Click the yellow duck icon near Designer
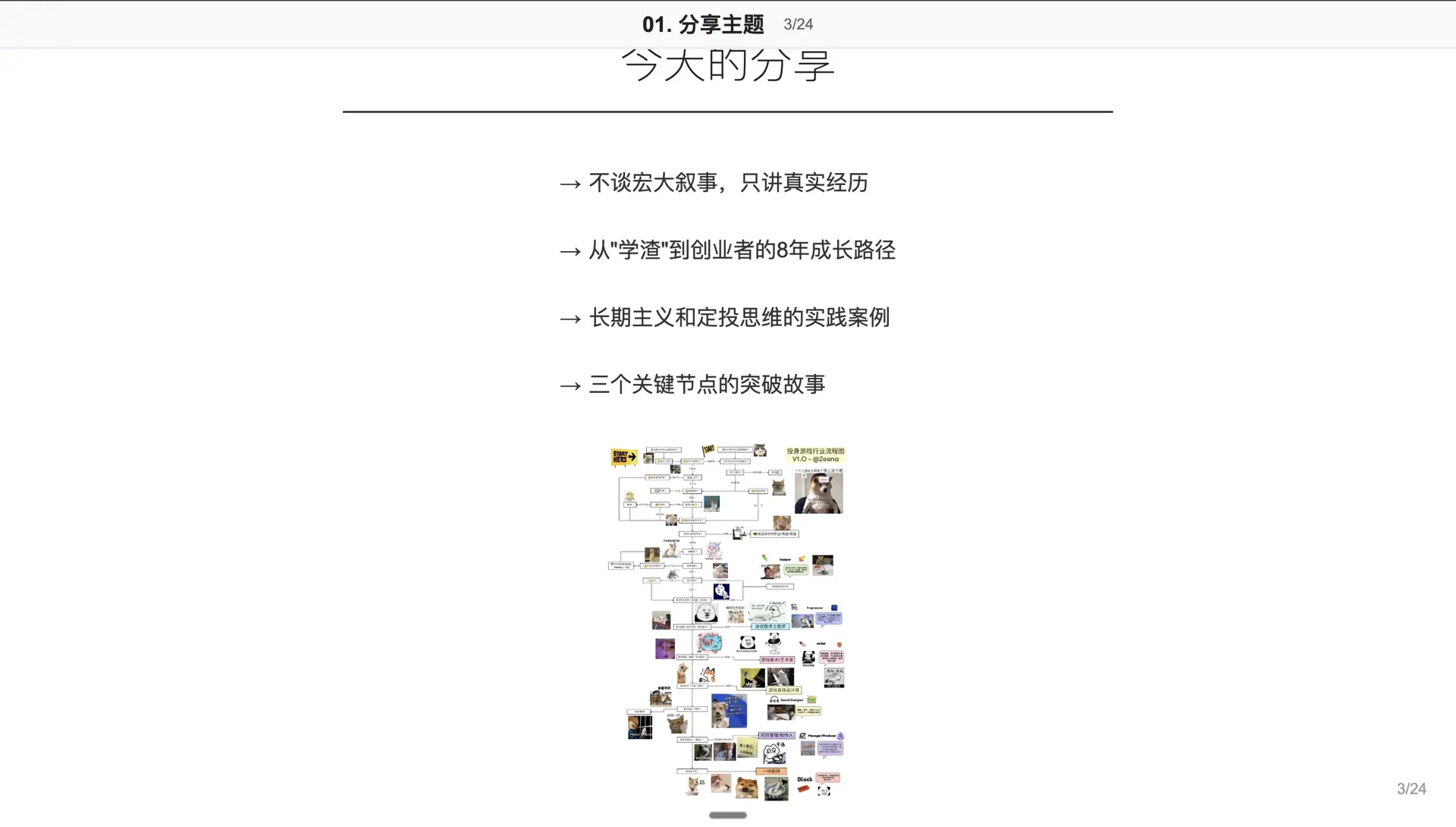This screenshot has height=827, width=1456. 802,558
